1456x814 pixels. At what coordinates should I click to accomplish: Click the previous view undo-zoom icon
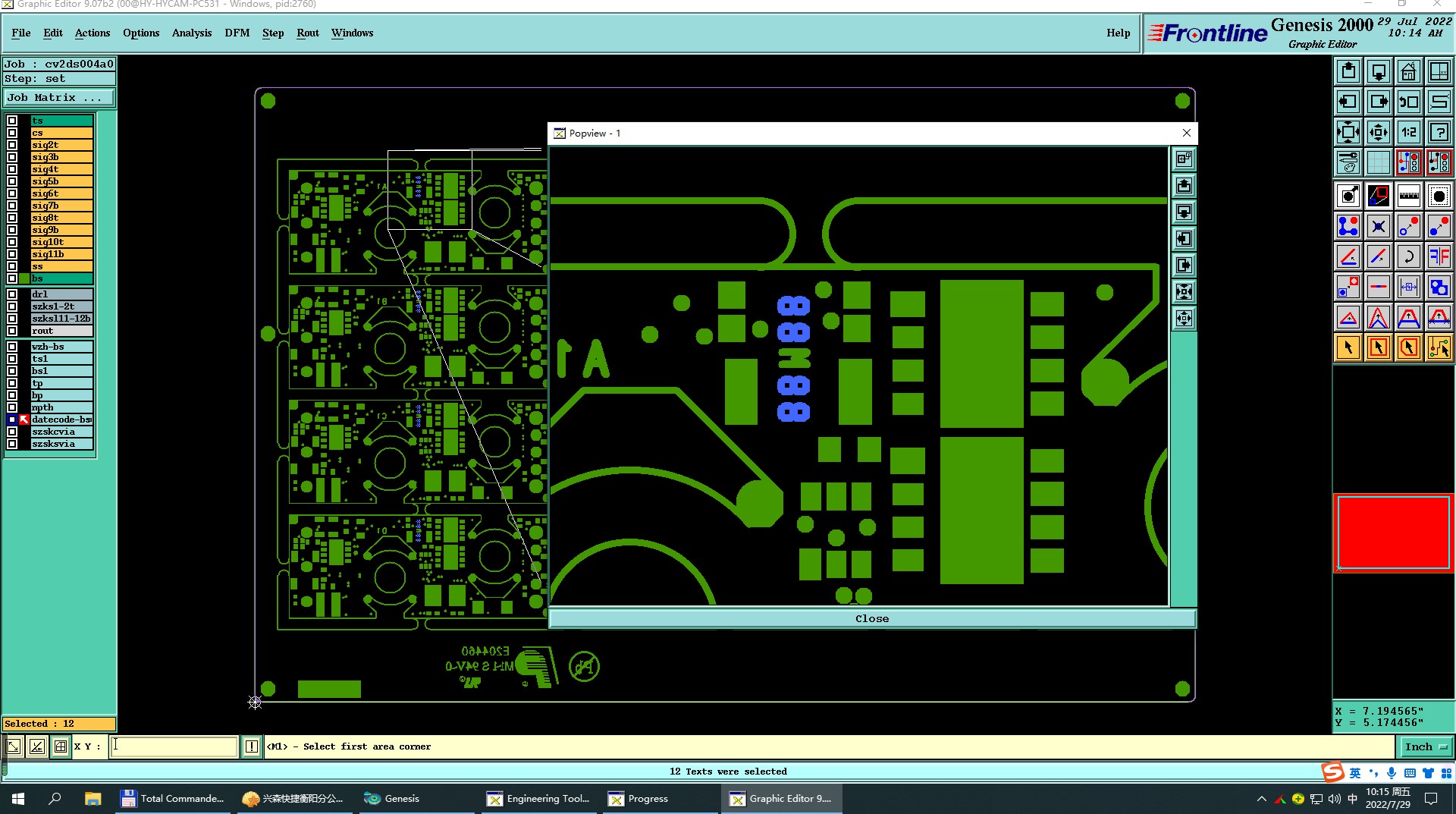point(1409,102)
